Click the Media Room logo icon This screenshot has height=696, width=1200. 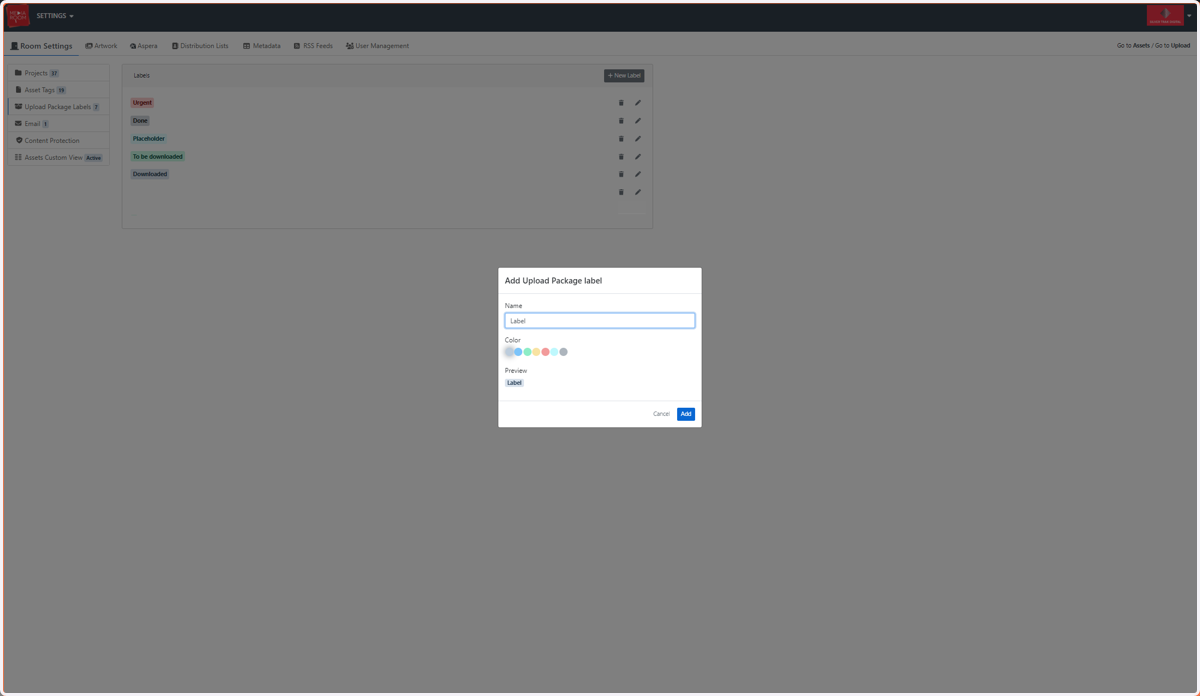click(x=18, y=16)
